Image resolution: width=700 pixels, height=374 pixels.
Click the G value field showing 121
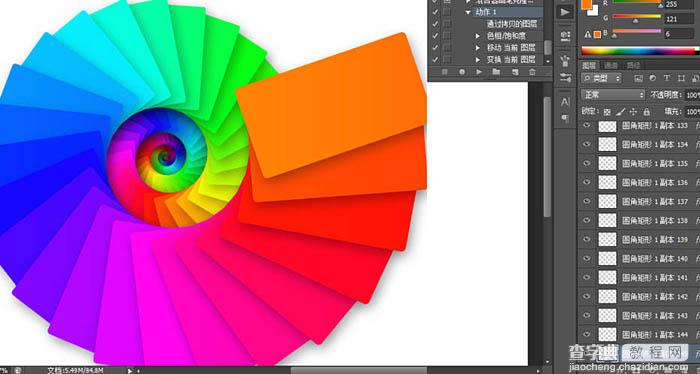[679, 19]
